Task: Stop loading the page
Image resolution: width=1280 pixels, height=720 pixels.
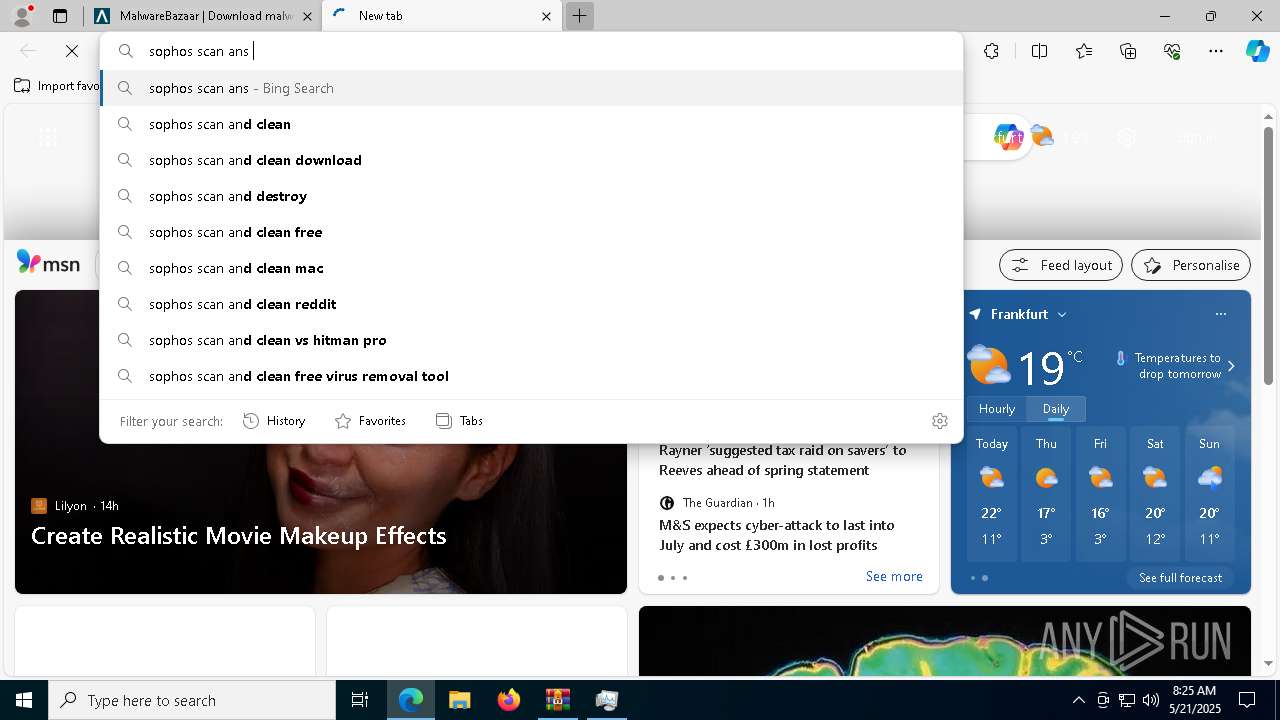Action: coord(73,51)
